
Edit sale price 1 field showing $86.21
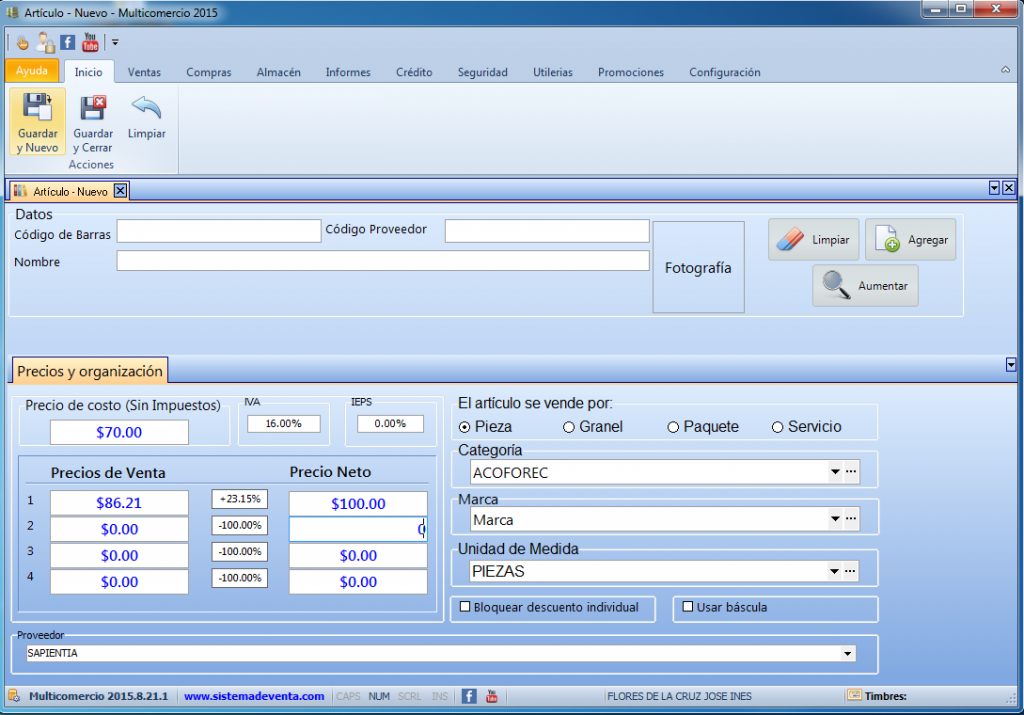[x=119, y=503]
